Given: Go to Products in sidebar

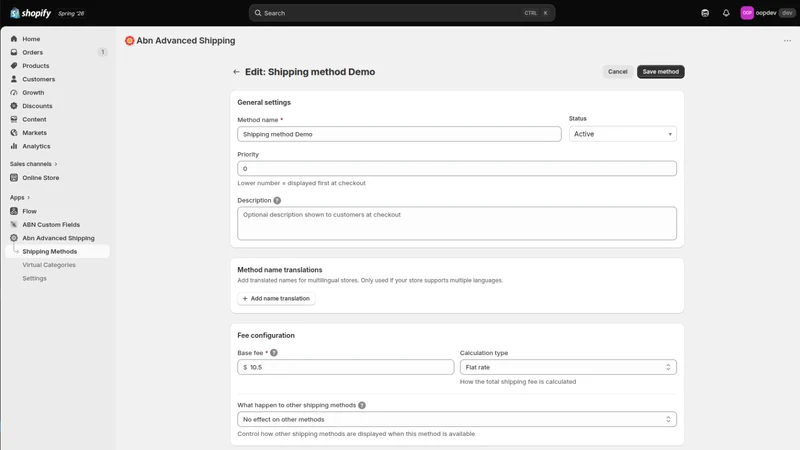Looking at the screenshot, I should click(36, 65).
